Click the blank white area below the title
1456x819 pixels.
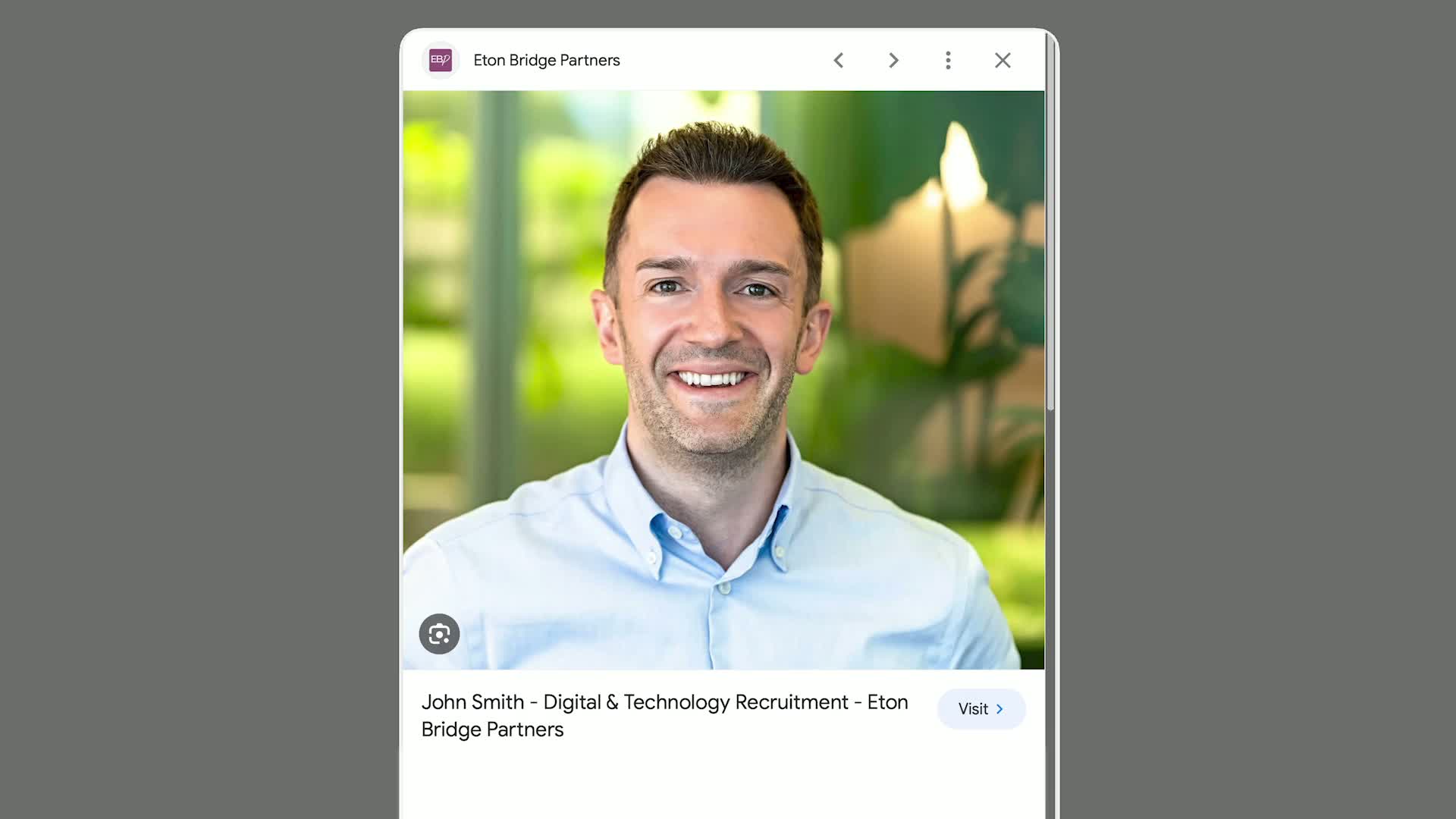(x=720, y=785)
